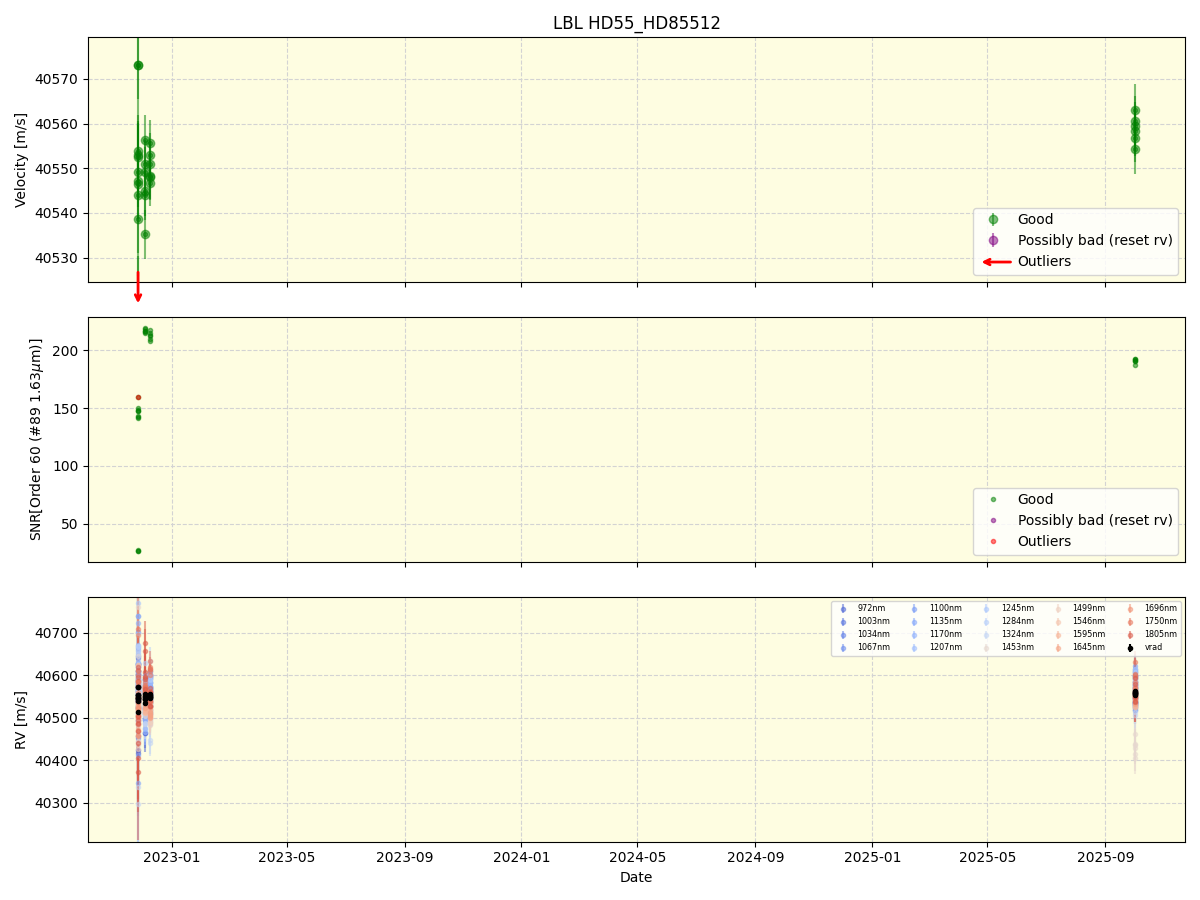This screenshot has height=900, width=1200.
Task: Click the 2023-01 date tick label
Action: [x=172, y=857]
